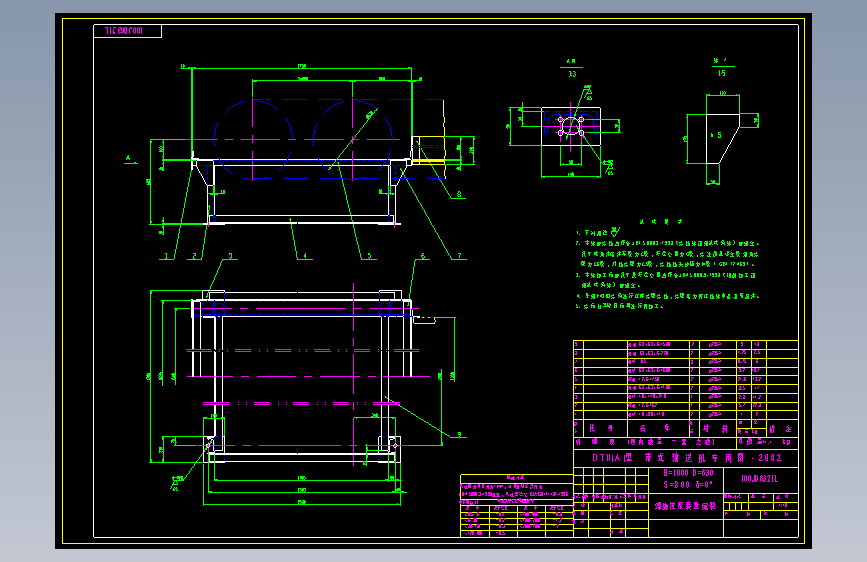Click the drawing number in the title block
867x562 pixels.
coord(760,479)
